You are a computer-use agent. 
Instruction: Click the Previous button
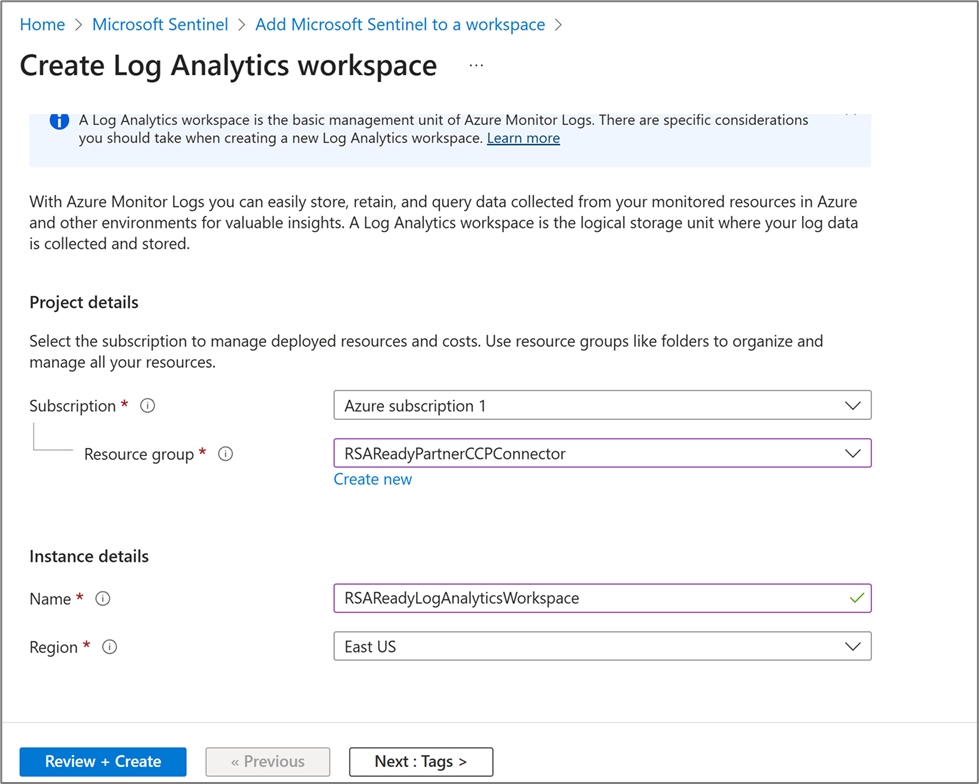[268, 762]
